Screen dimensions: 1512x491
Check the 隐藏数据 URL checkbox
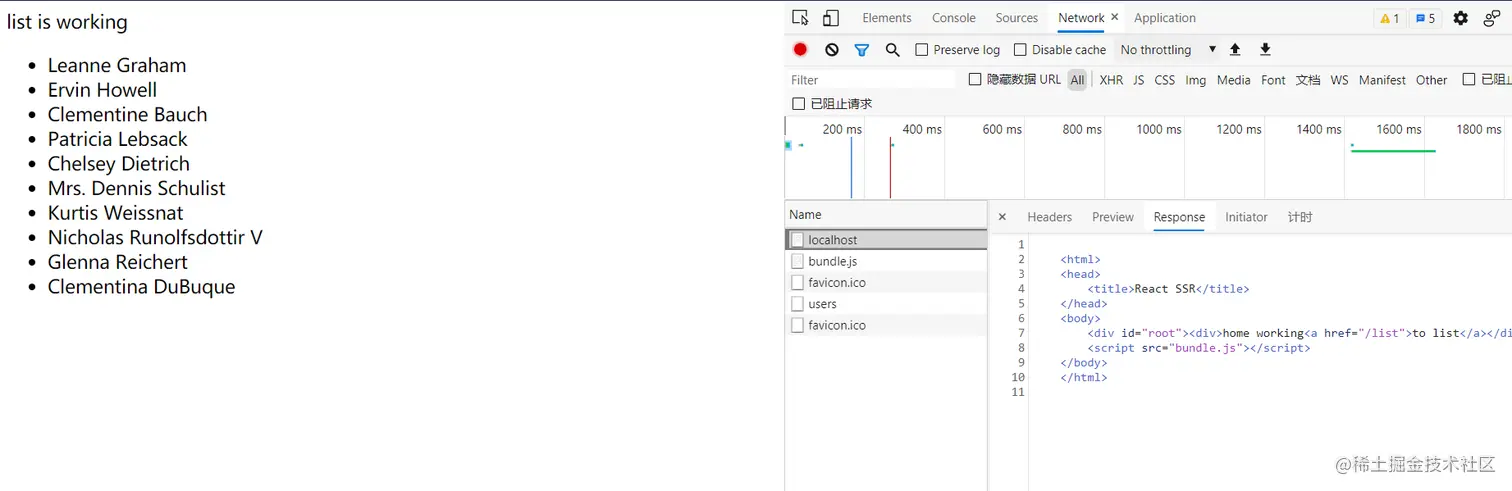click(975, 80)
